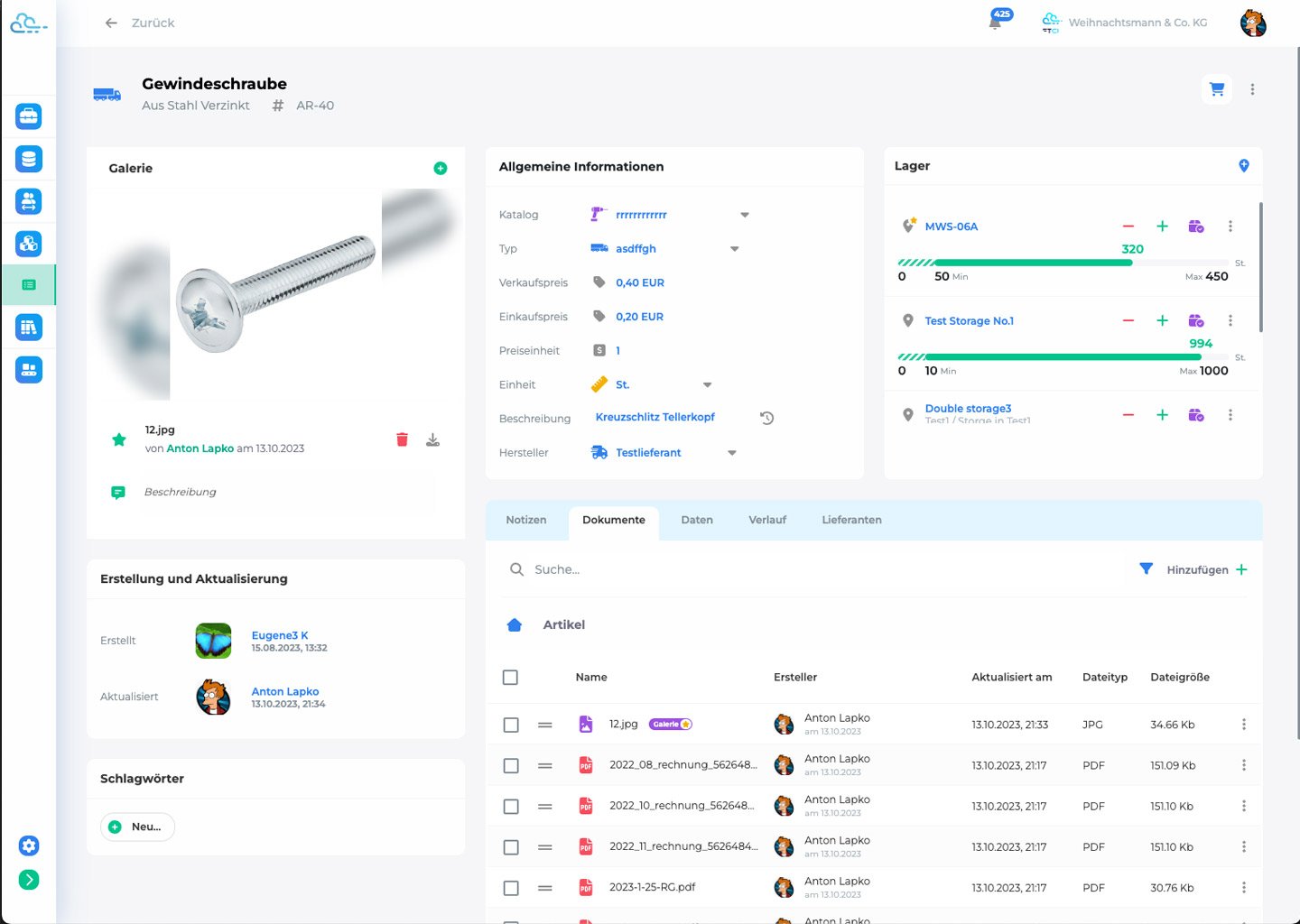Add a new Schlagwort with Neu...
1300x924 pixels.
click(137, 827)
